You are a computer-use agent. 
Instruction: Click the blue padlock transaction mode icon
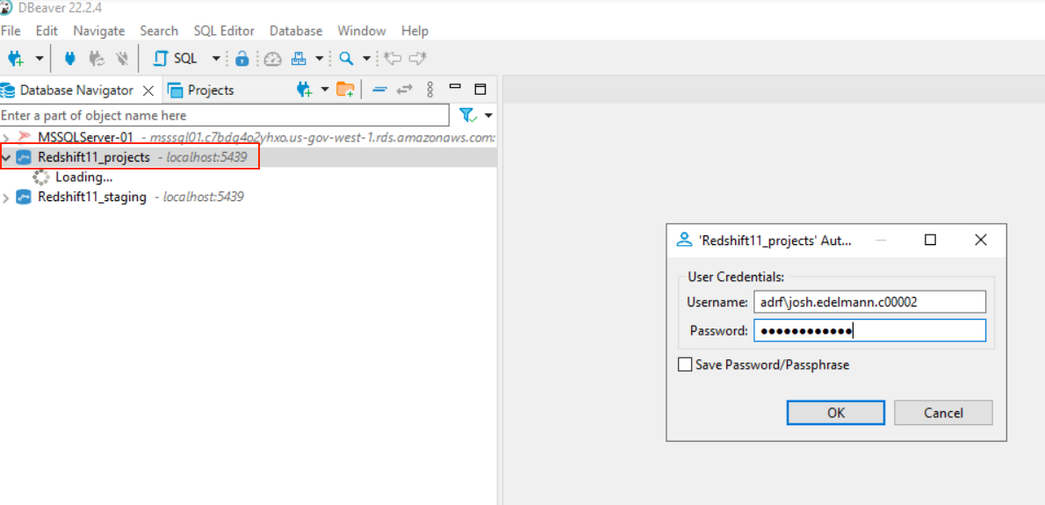point(242,59)
